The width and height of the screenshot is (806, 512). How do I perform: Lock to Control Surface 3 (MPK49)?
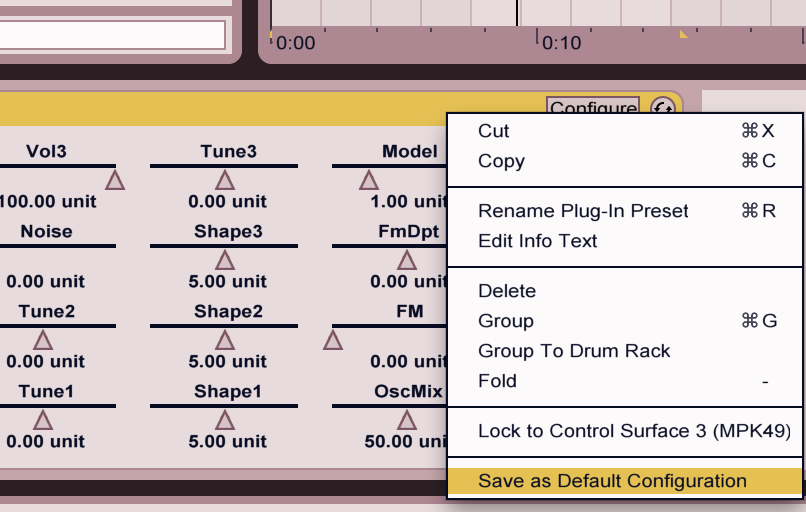[634, 431]
